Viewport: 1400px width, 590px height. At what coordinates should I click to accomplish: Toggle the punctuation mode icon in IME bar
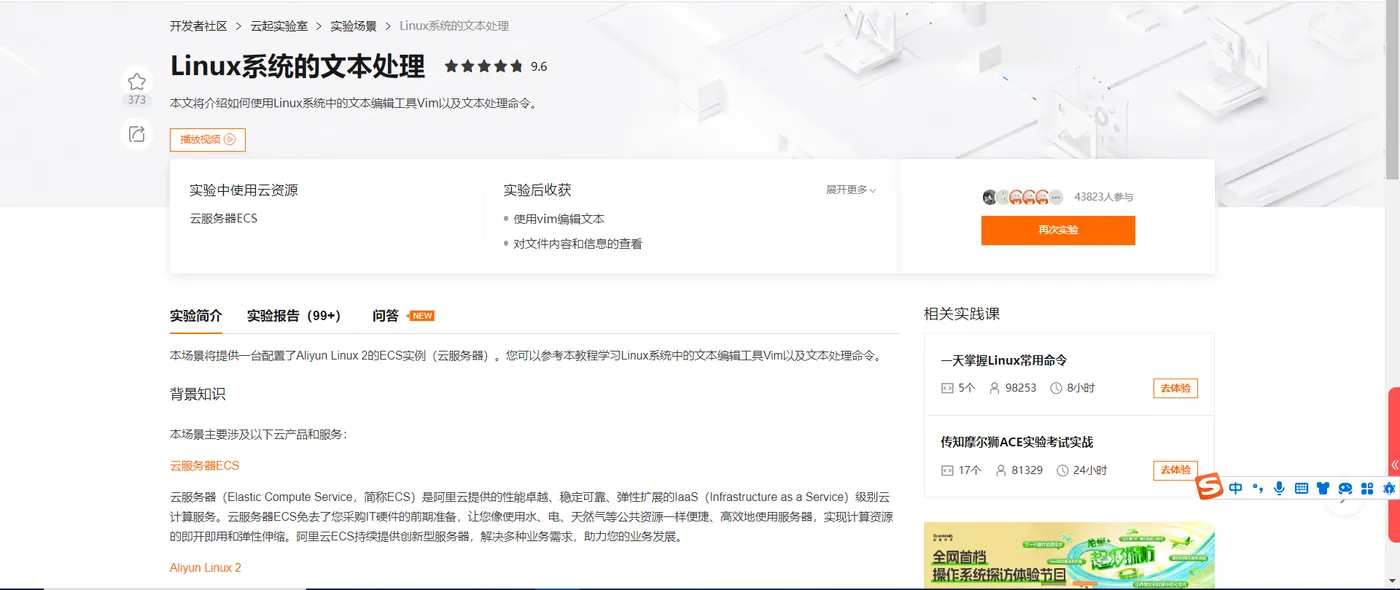click(1258, 488)
